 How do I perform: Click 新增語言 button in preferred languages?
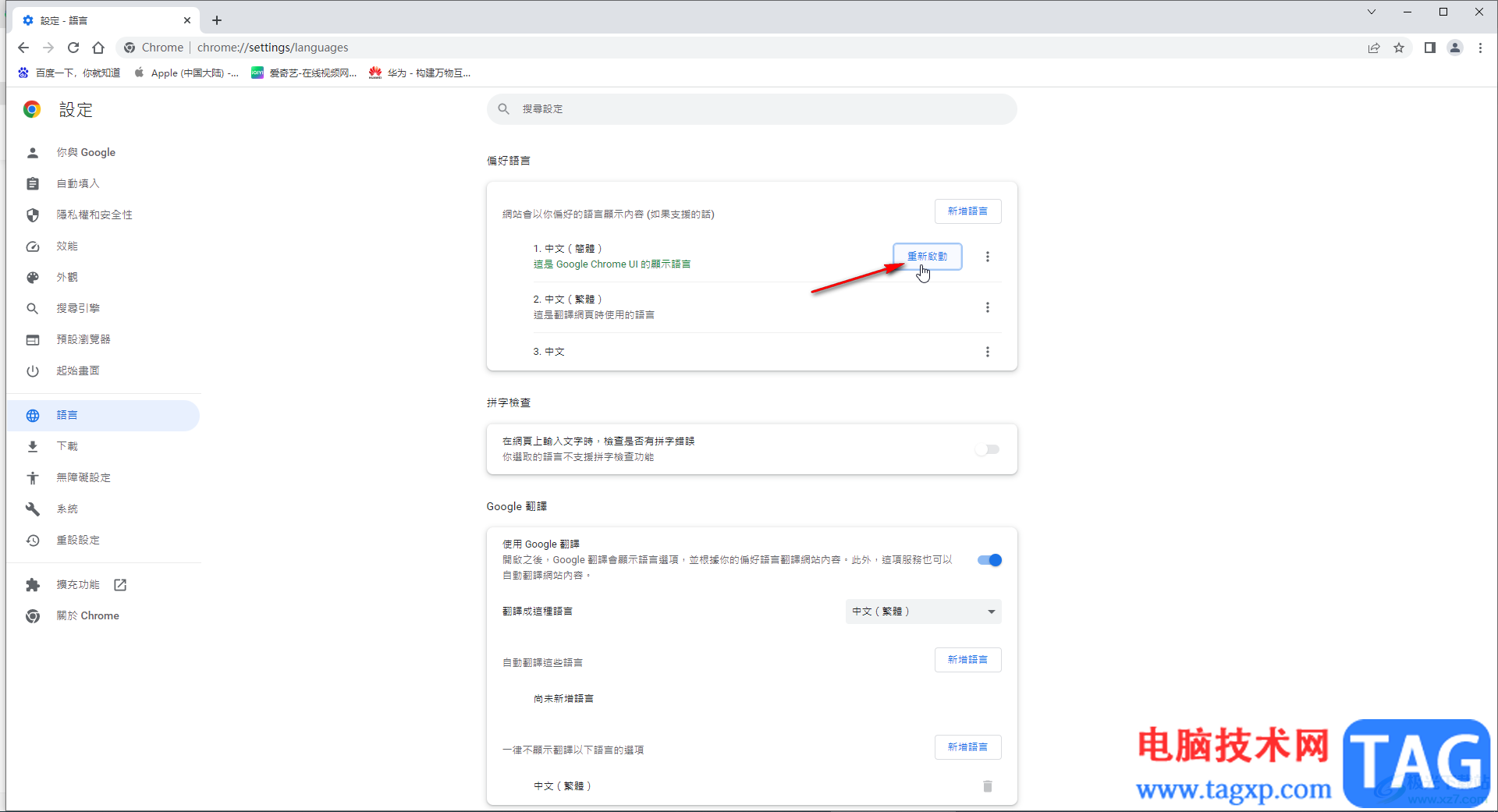tap(968, 211)
